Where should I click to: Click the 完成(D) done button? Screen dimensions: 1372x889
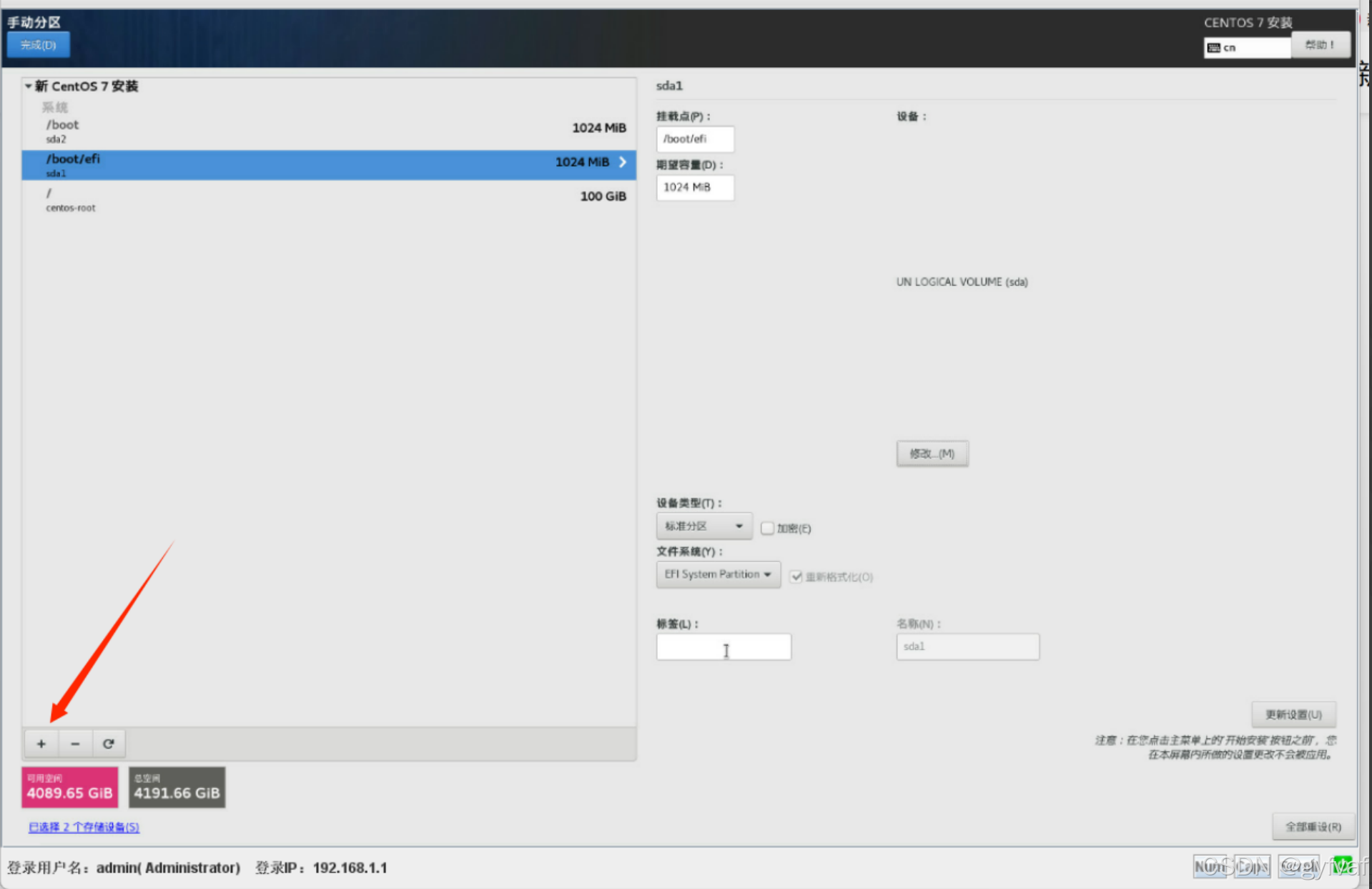(x=39, y=45)
